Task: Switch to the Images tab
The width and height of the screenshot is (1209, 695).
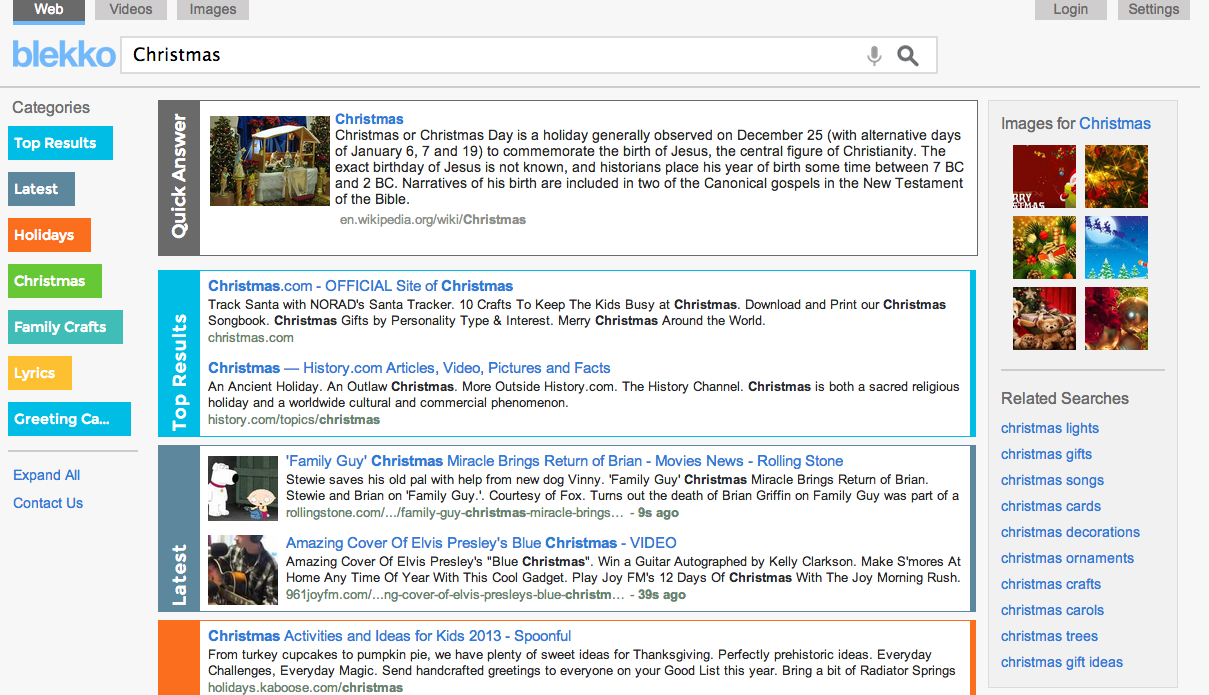Action: pyautogui.click(x=213, y=10)
